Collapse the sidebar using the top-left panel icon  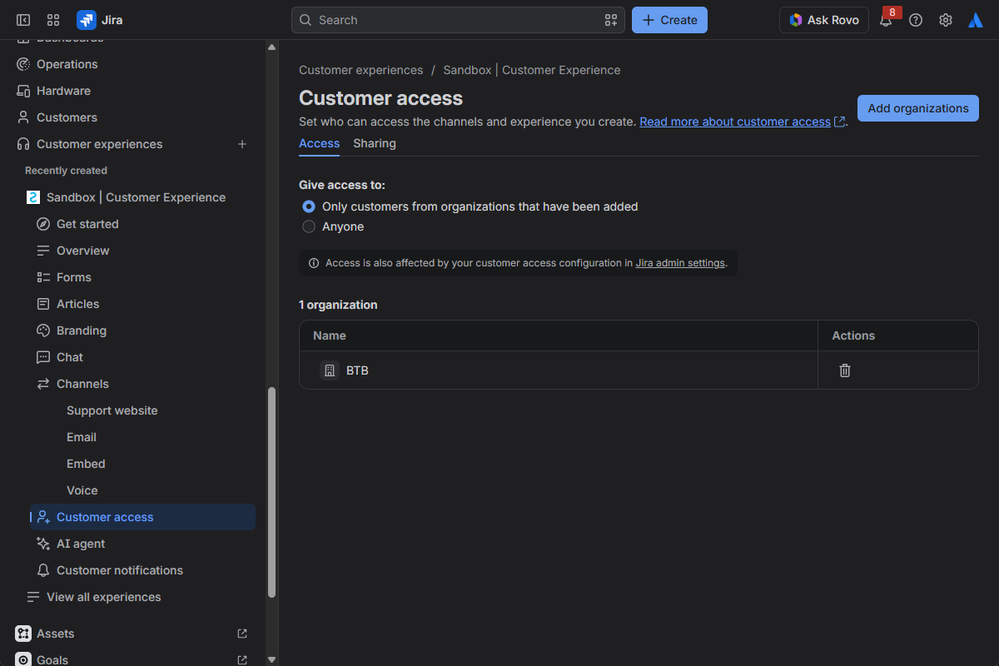pyautogui.click(x=23, y=20)
